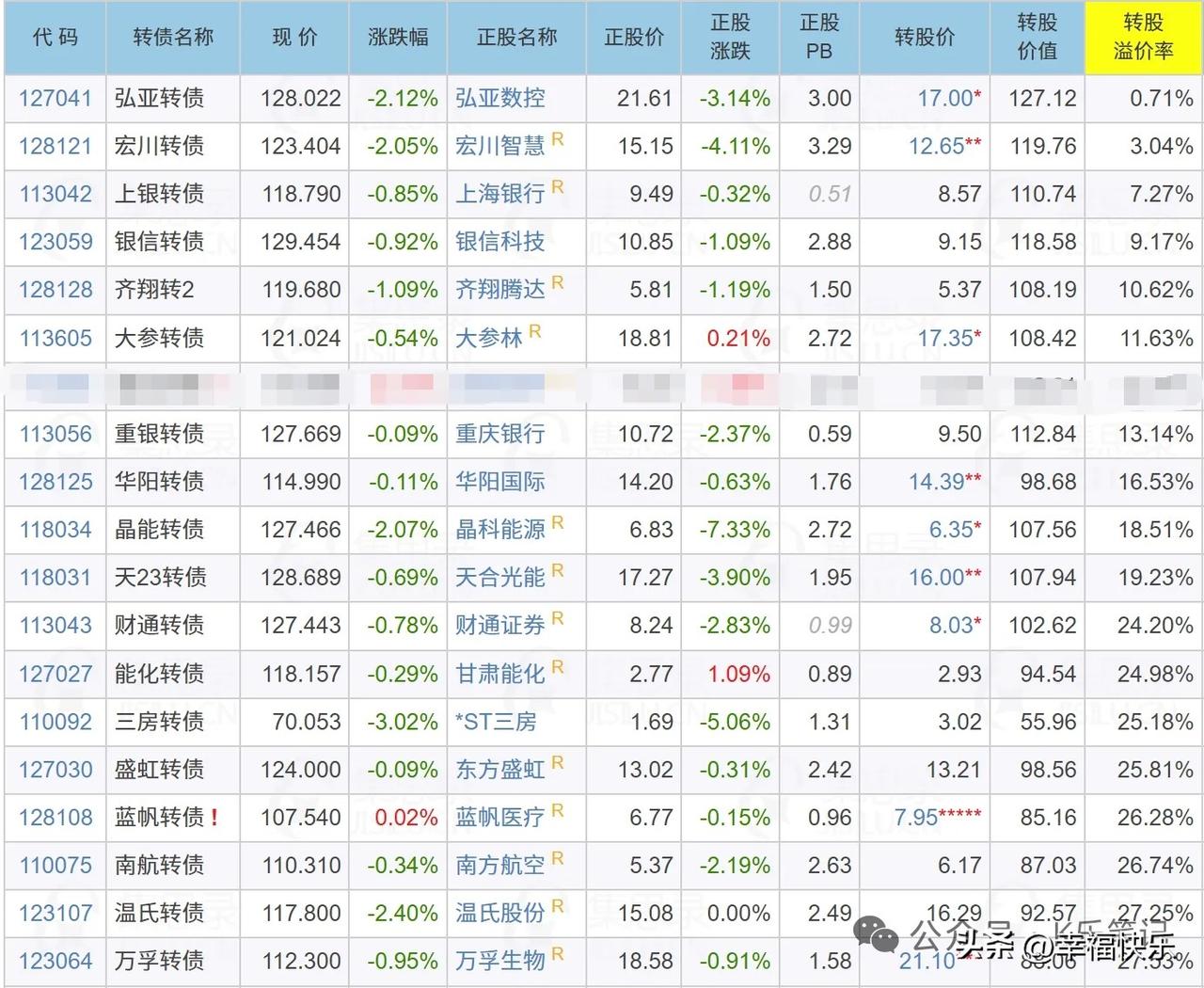This screenshot has height=988, width=1204.
Task: Sort by 转股价值 column header
Action: coord(1038,37)
